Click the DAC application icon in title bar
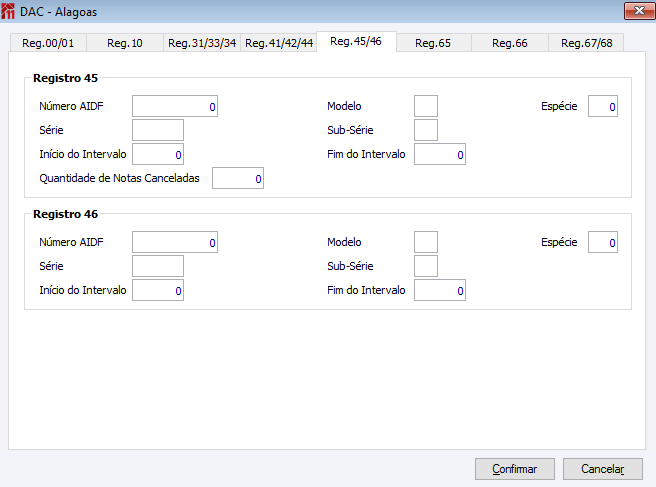This screenshot has height=487, width=656. [9, 10]
